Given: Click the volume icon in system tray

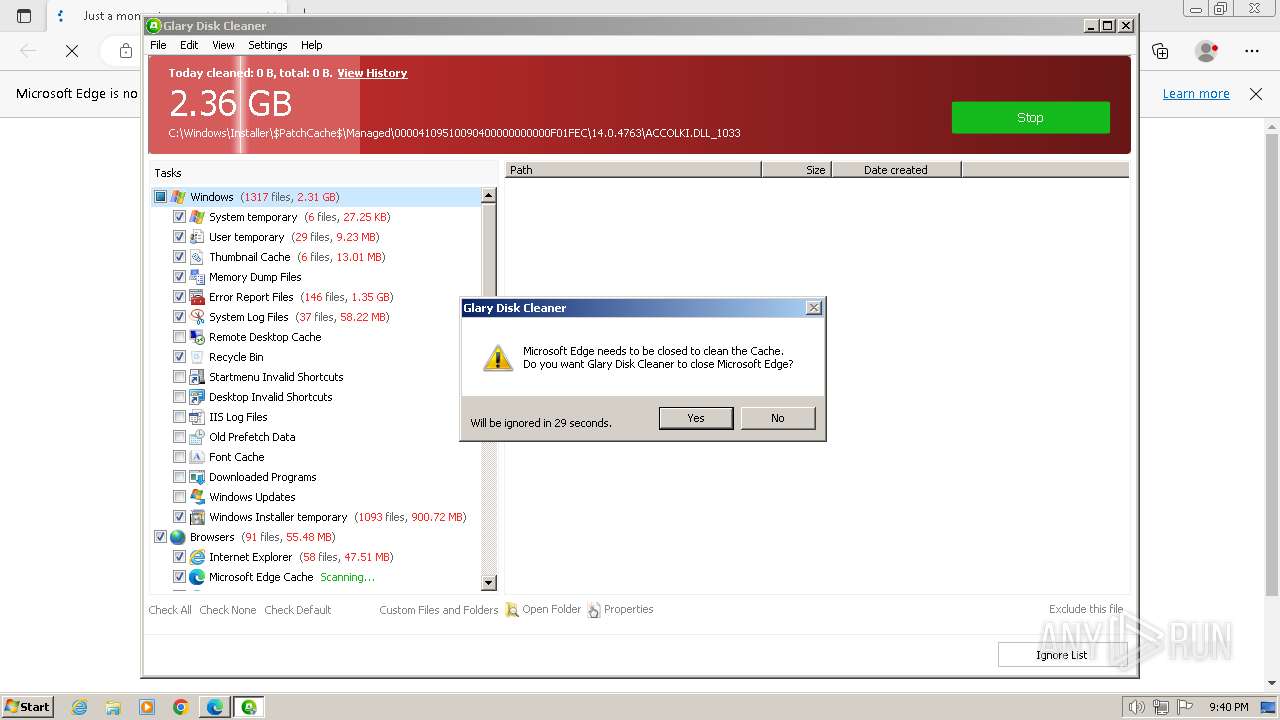Looking at the screenshot, I should pyautogui.click(x=1137, y=707).
